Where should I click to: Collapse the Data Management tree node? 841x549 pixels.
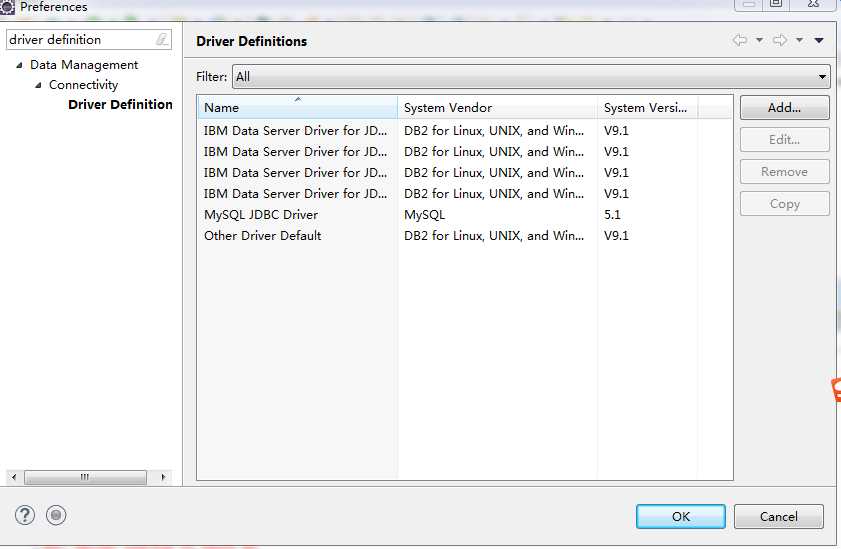coord(19,65)
